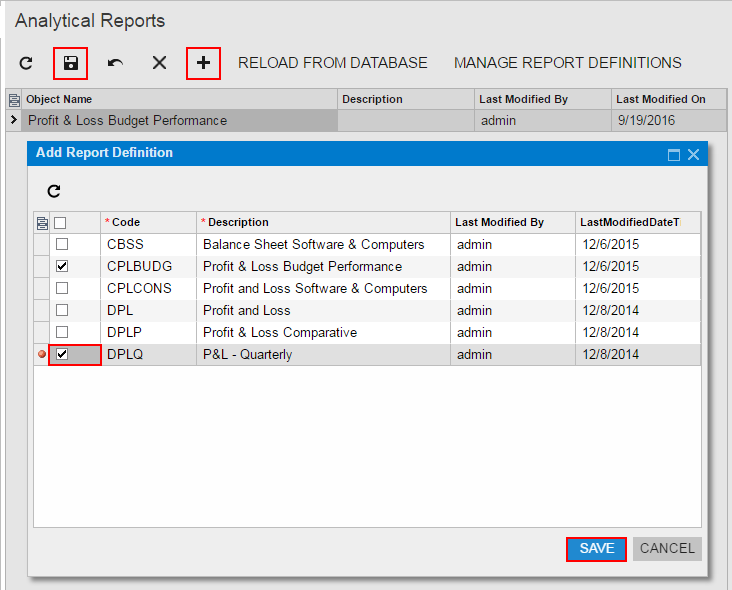The image size is (732, 590).
Task: Refresh the Add Report Definition dialog list
Action: click(x=54, y=191)
